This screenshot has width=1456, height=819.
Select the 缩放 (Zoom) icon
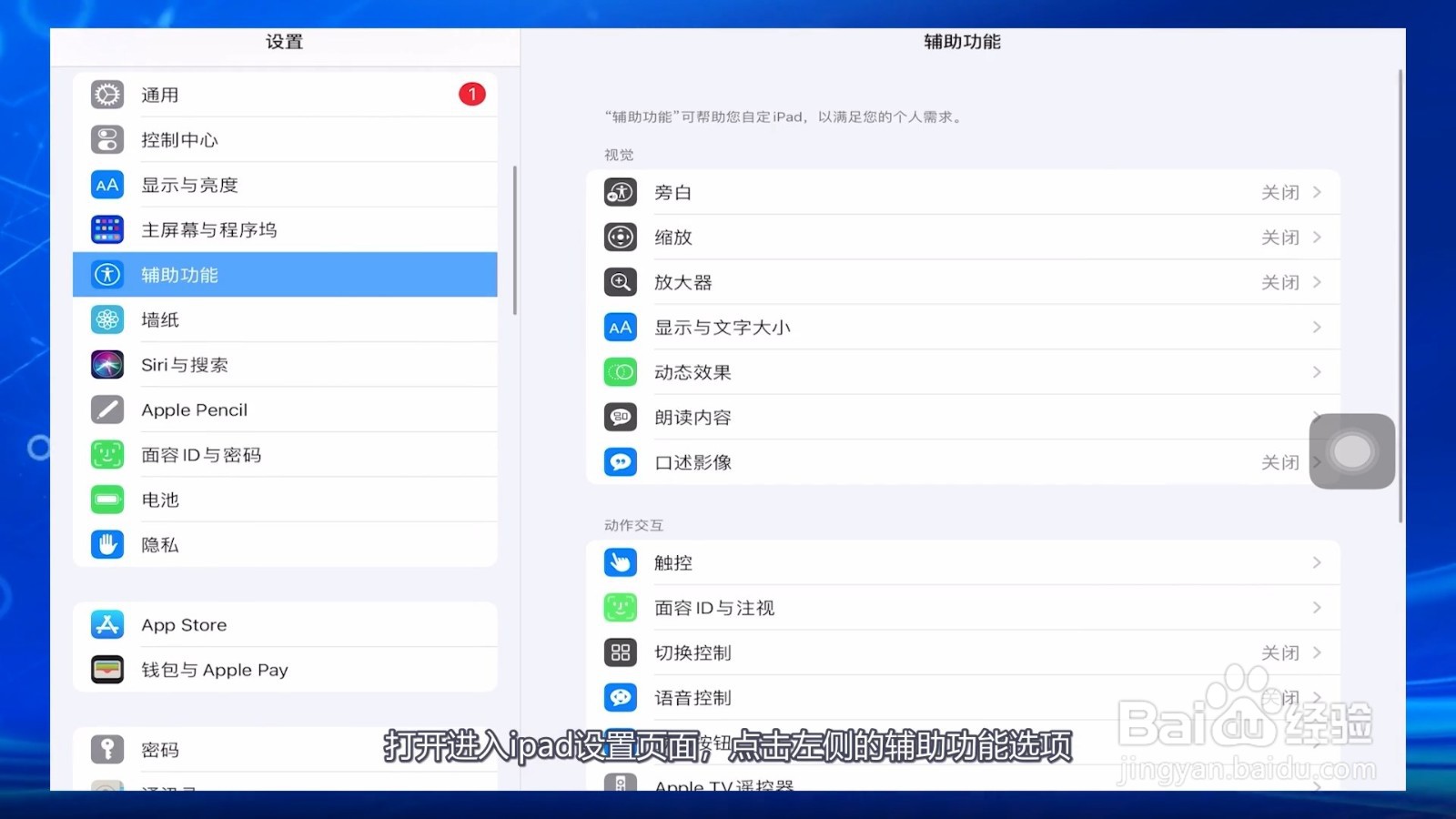point(620,237)
